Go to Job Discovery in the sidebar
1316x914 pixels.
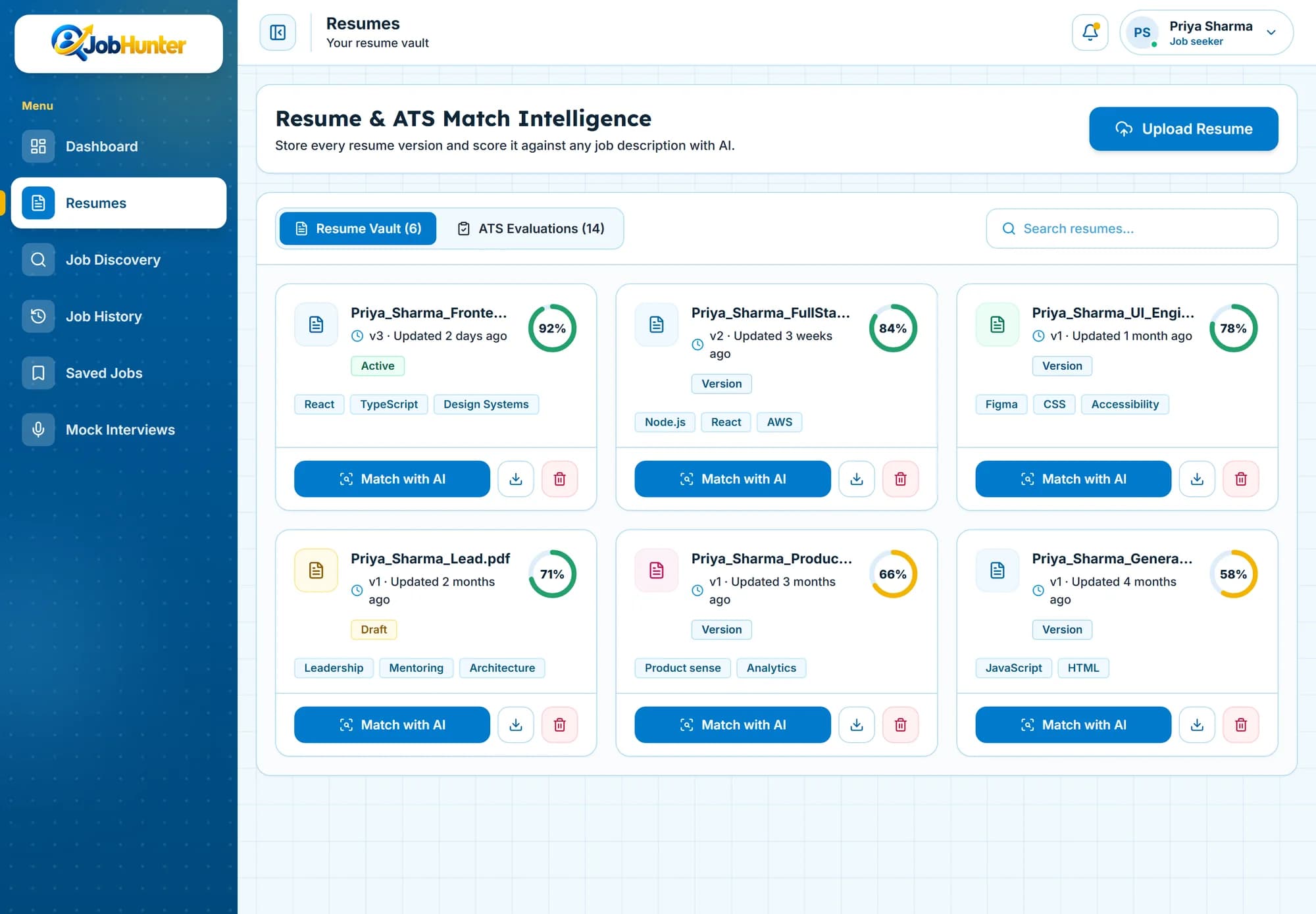[x=118, y=259]
